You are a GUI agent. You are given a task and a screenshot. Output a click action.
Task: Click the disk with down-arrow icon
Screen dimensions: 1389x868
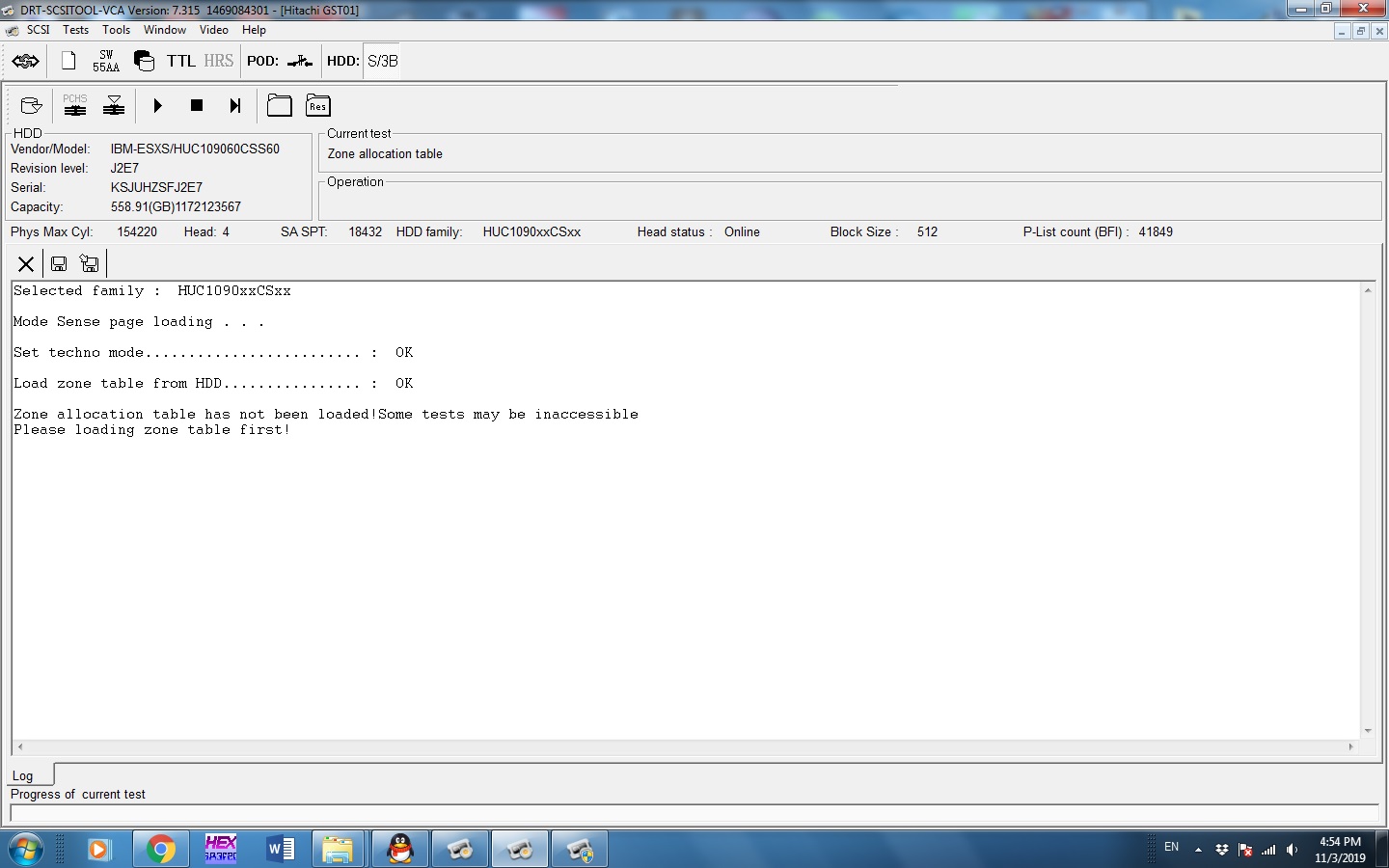(x=31, y=106)
